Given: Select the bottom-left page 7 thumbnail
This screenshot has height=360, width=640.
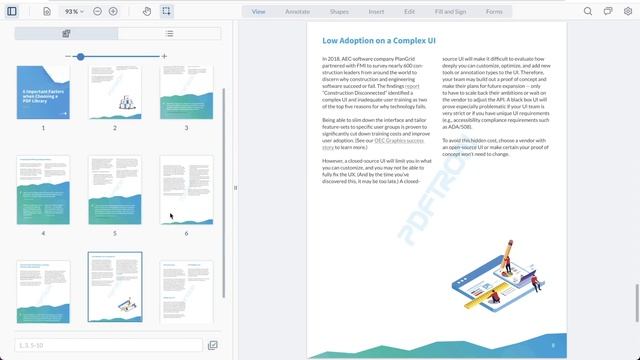Looking at the screenshot, I should [x=43, y=292].
